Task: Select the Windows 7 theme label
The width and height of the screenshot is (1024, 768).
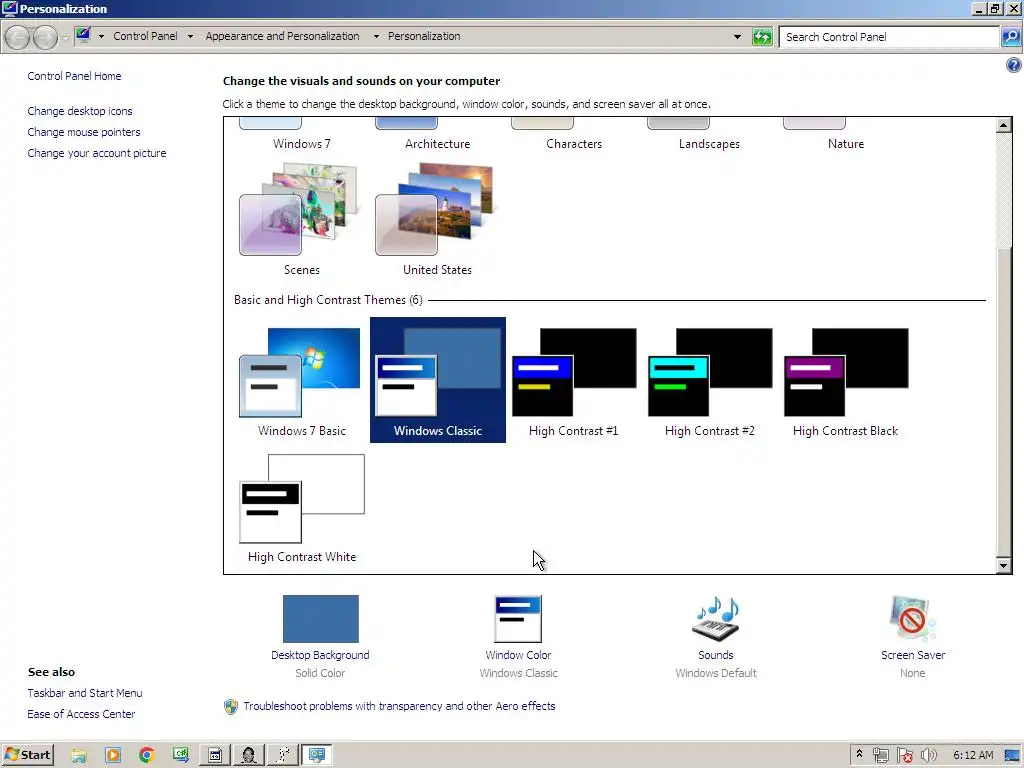Action: [302, 144]
